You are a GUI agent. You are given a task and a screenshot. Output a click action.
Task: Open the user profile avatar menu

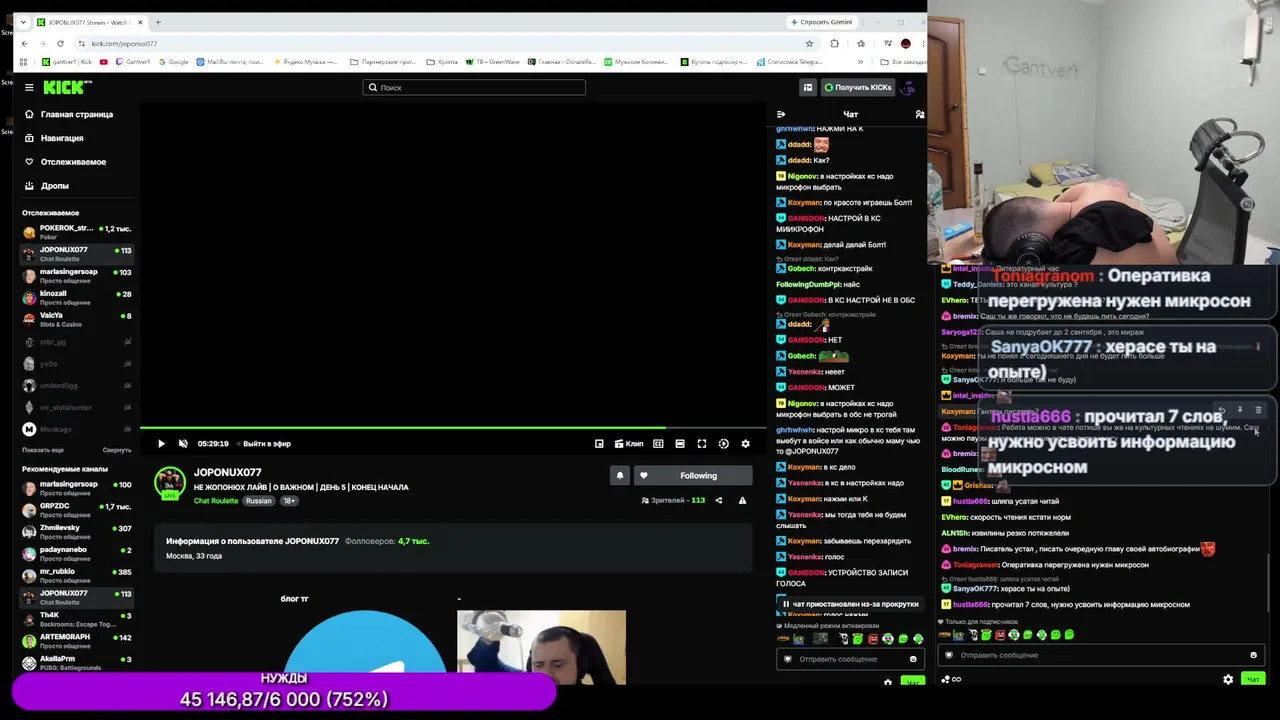908,87
